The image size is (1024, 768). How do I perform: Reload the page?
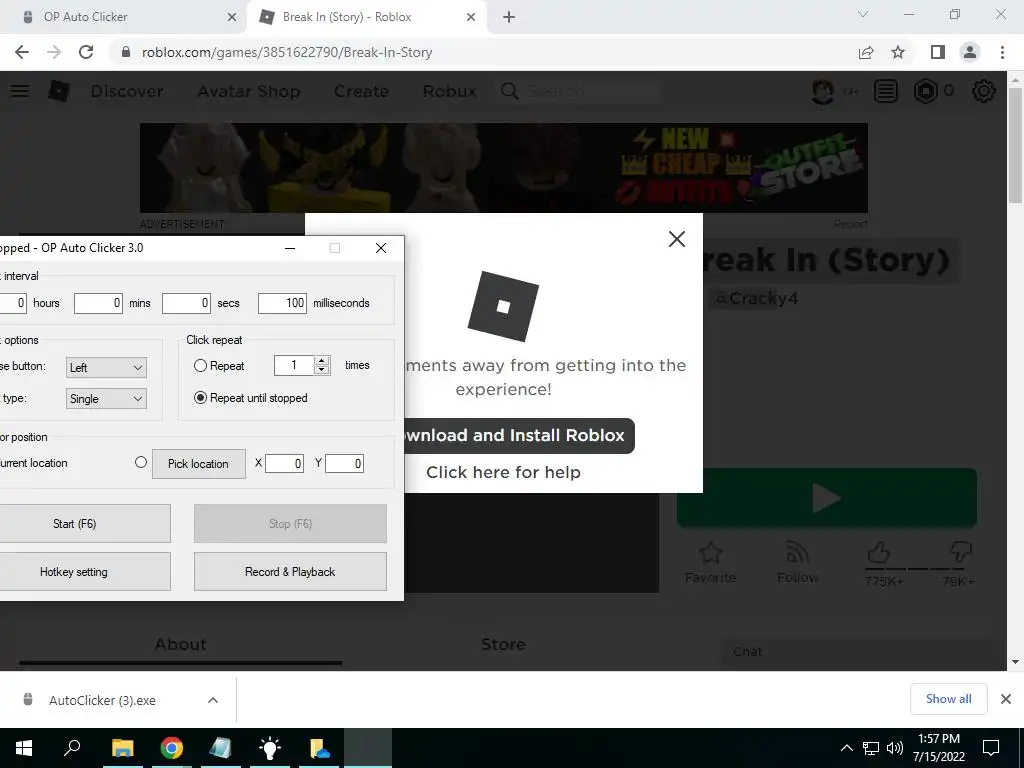pyautogui.click(x=86, y=52)
